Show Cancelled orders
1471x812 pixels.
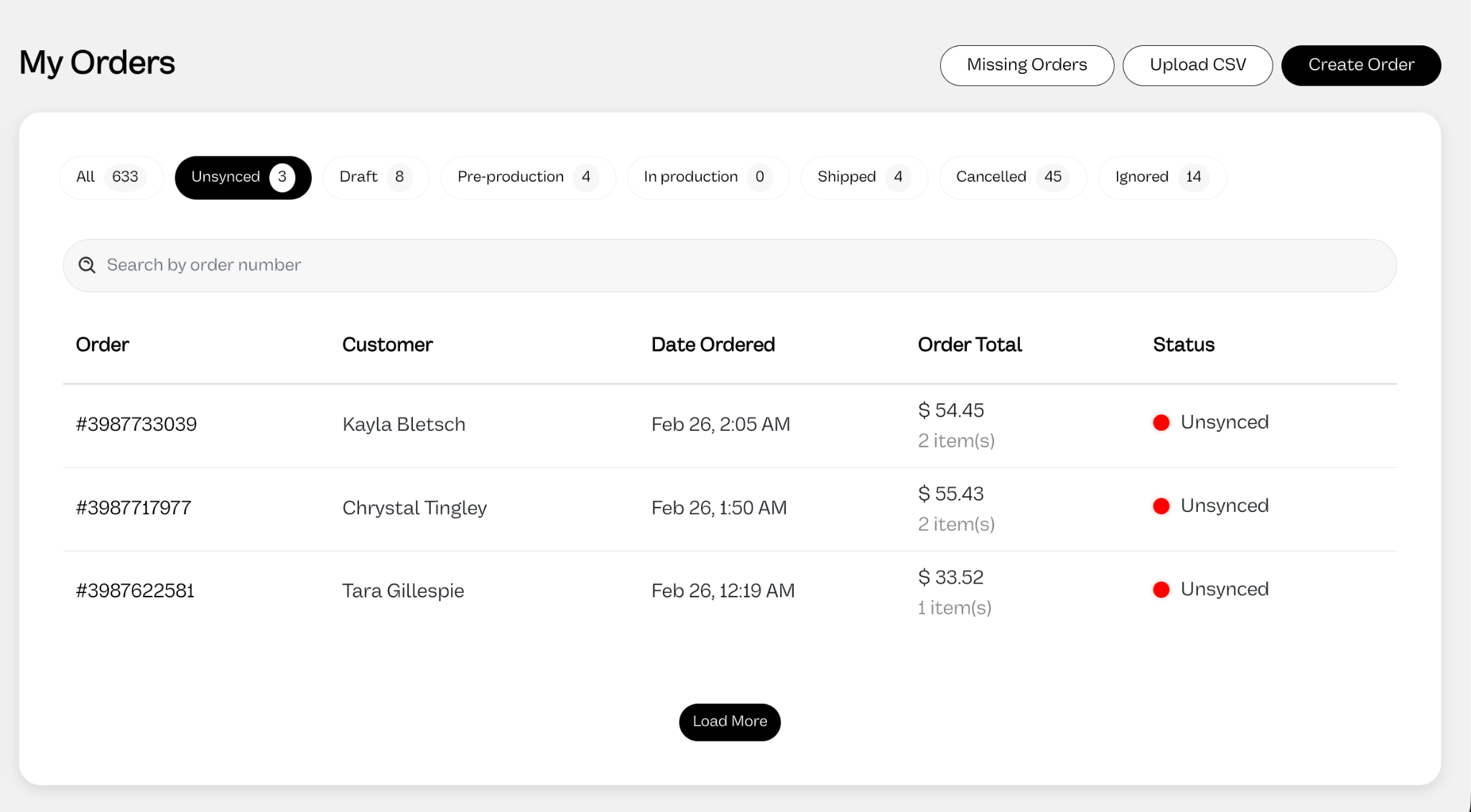(x=1013, y=177)
